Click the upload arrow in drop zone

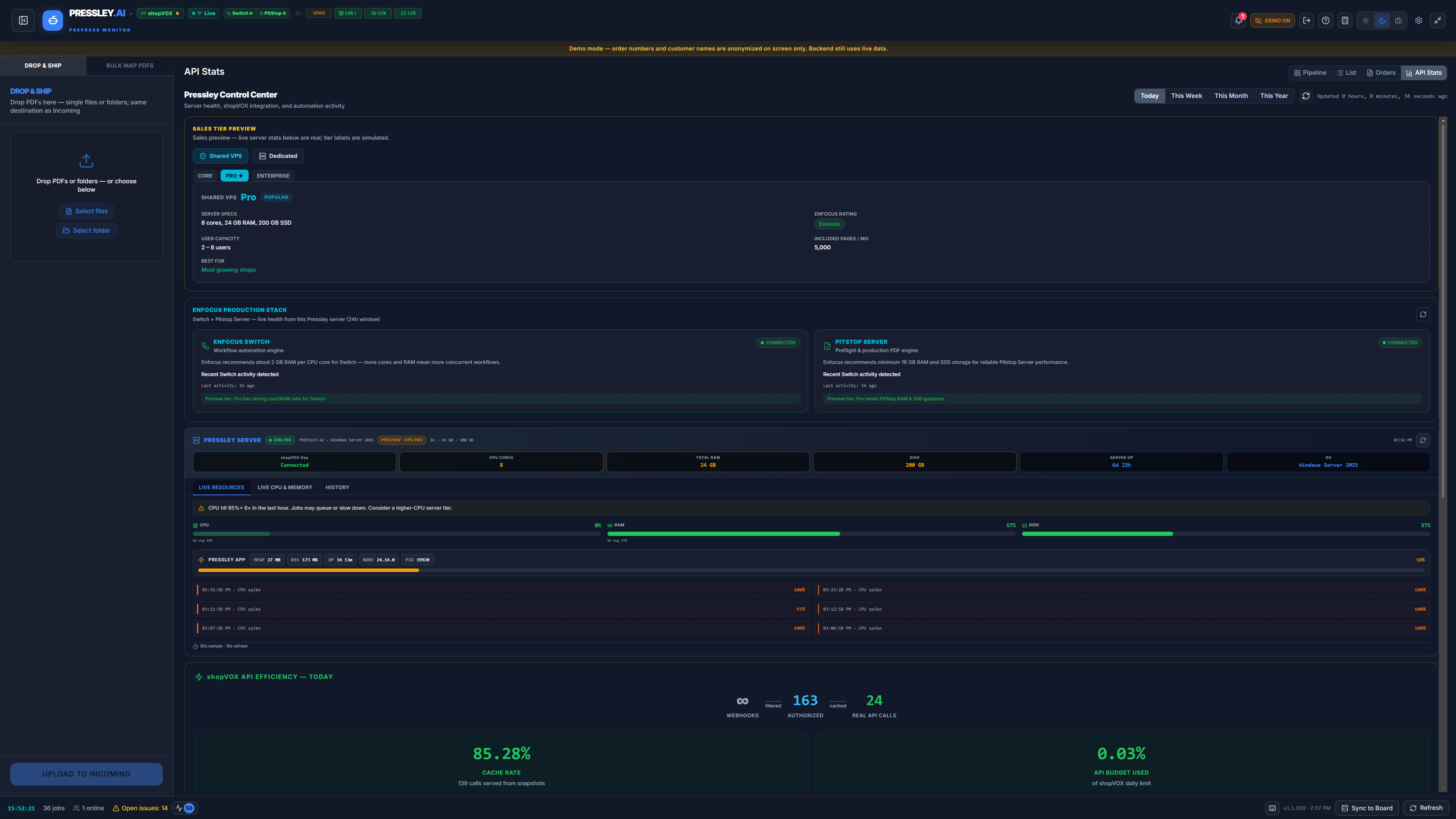point(87,161)
